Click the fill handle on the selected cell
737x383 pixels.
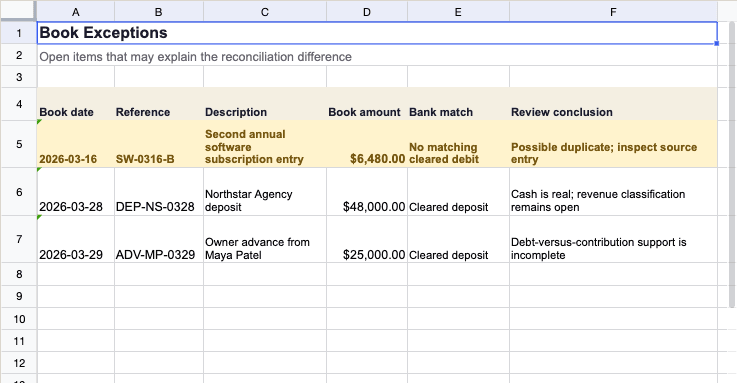[717, 44]
